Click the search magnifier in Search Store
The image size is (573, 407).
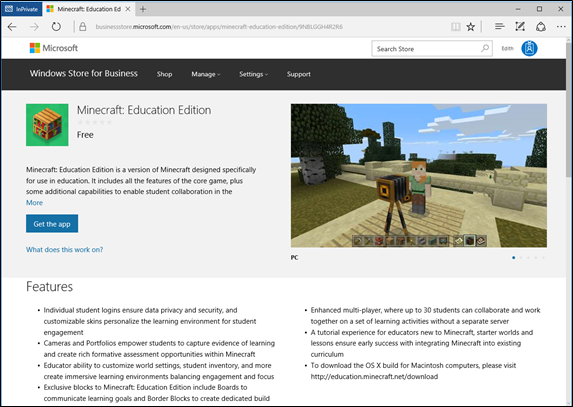tap(485, 49)
